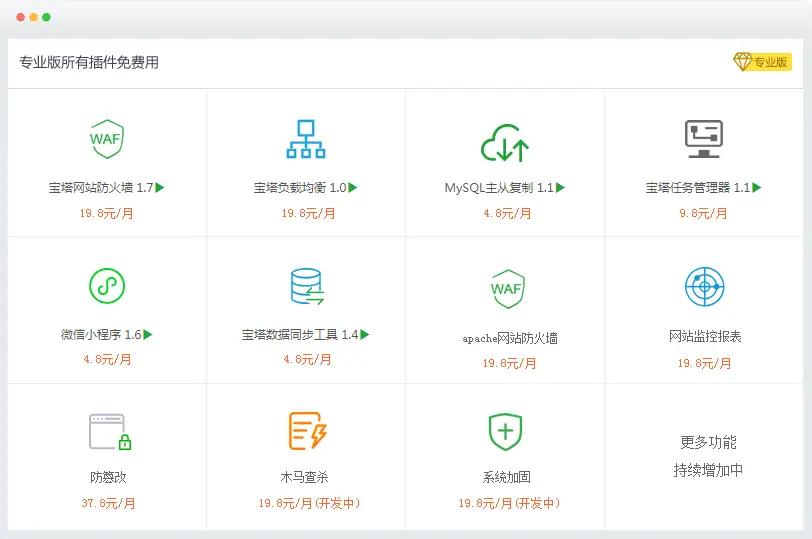Click the green arrow next to 宝塔负载均衡 1.0
Viewport: 812px width, 539px height.
(x=353, y=187)
